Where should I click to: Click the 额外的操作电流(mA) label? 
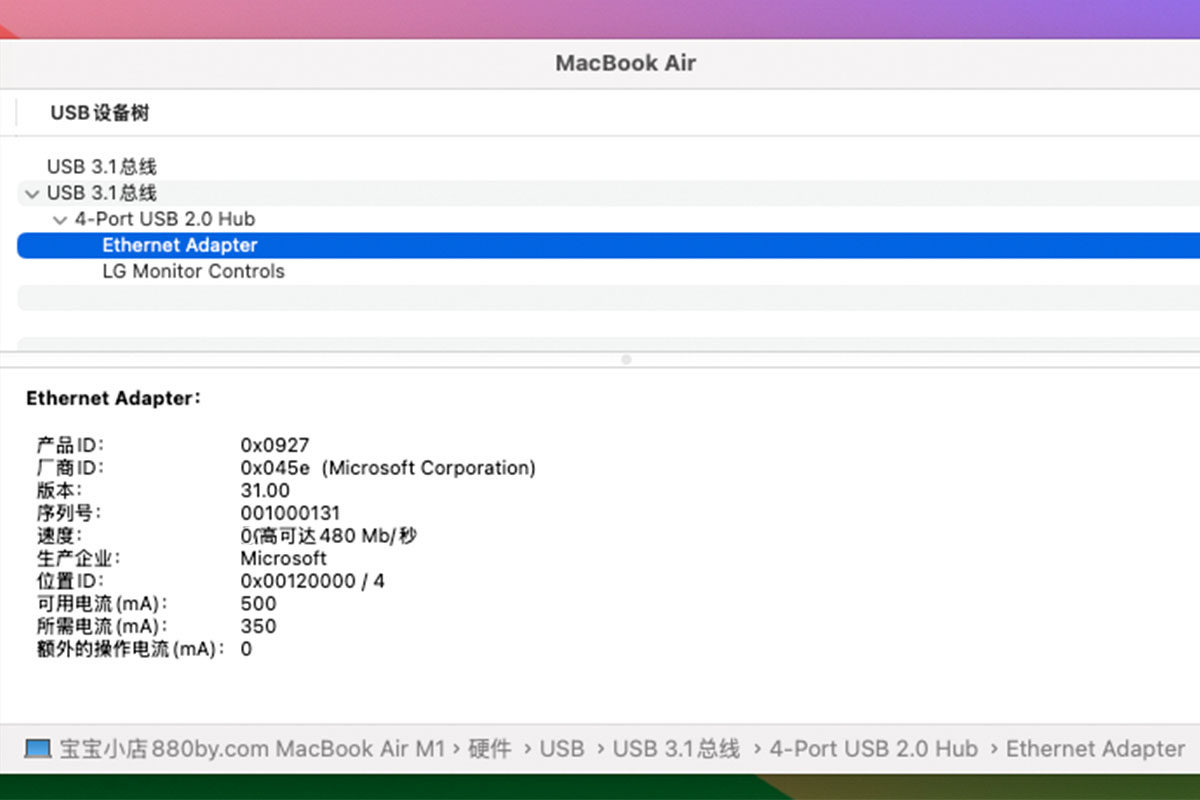coord(130,650)
